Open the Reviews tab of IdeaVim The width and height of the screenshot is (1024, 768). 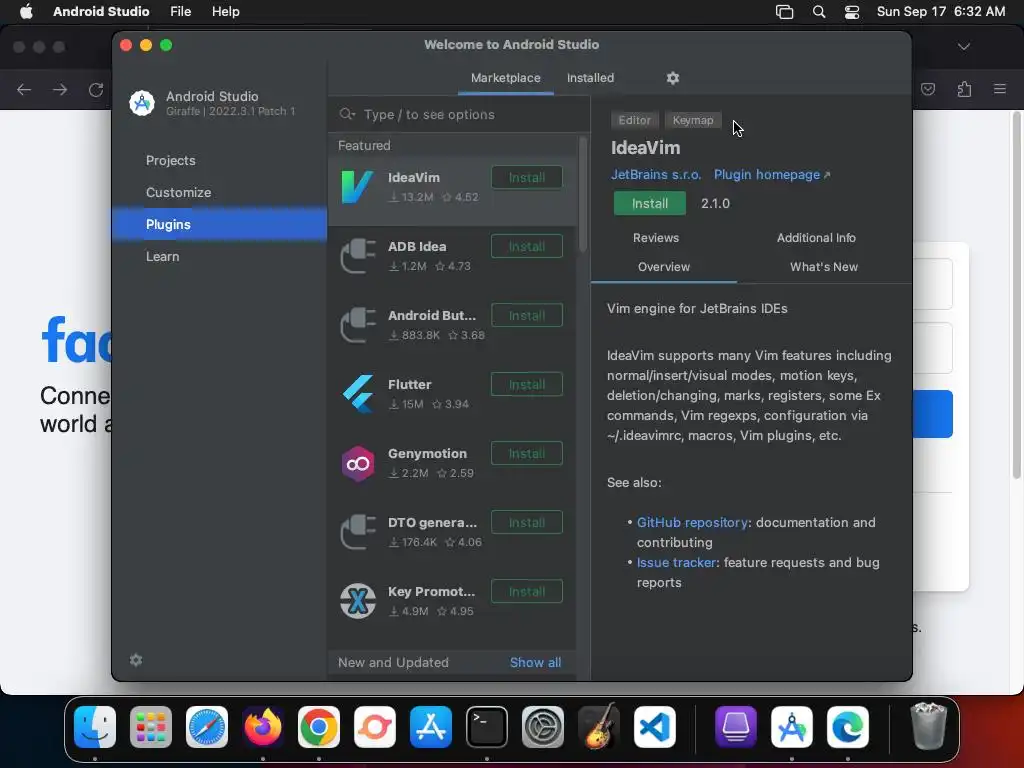point(656,238)
